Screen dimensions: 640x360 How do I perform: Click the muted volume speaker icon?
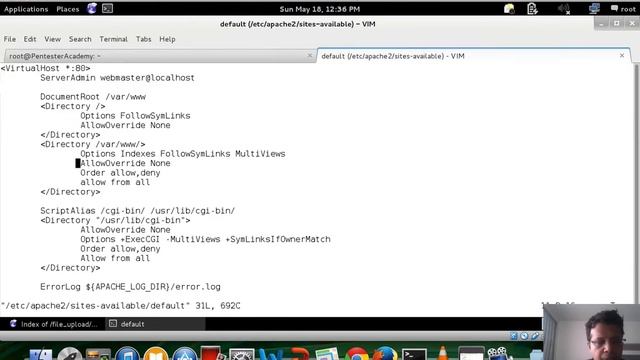pos(564,9)
